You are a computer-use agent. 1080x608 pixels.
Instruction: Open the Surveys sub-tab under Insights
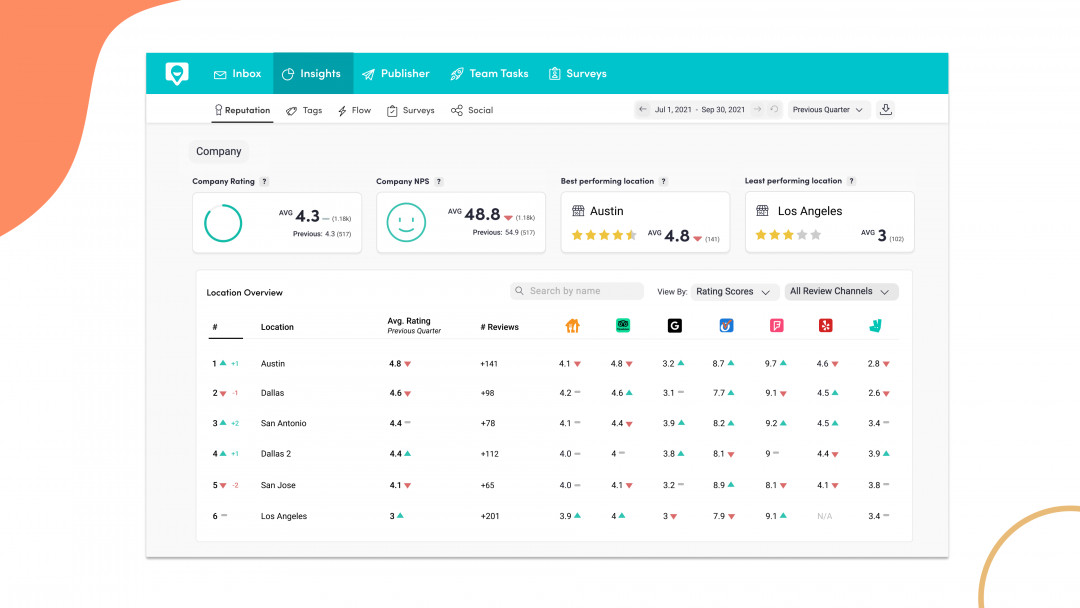coord(411,110)
